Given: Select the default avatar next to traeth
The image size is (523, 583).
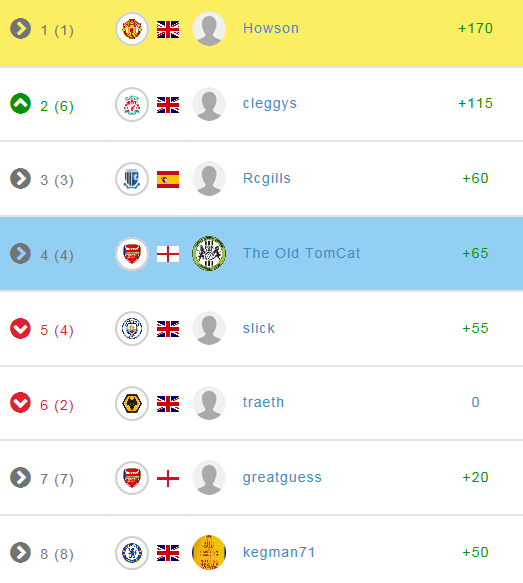Looking at the screenshot, I should pyautogui.click(x=209, y=403).
